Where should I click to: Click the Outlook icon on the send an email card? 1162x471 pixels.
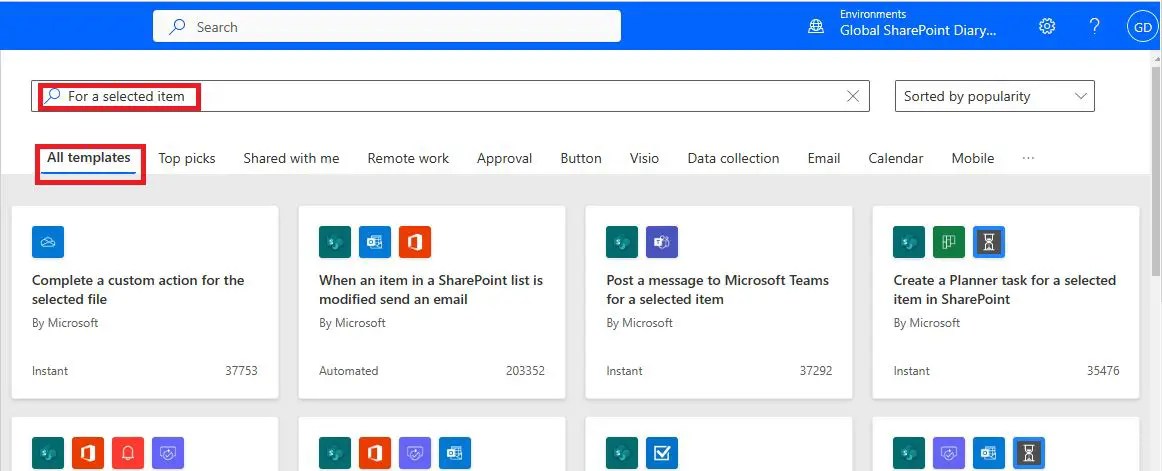pyautogui.click(x=375, y=242)
